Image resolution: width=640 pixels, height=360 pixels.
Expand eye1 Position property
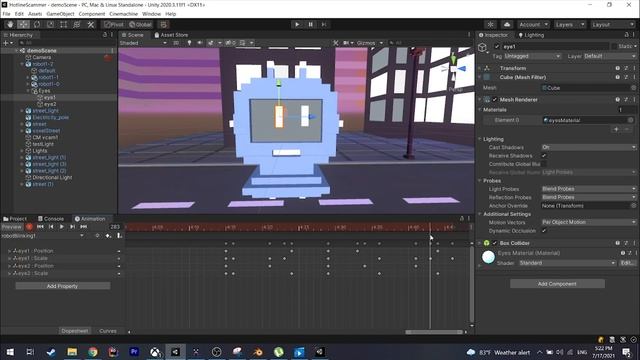pos(10,251)
